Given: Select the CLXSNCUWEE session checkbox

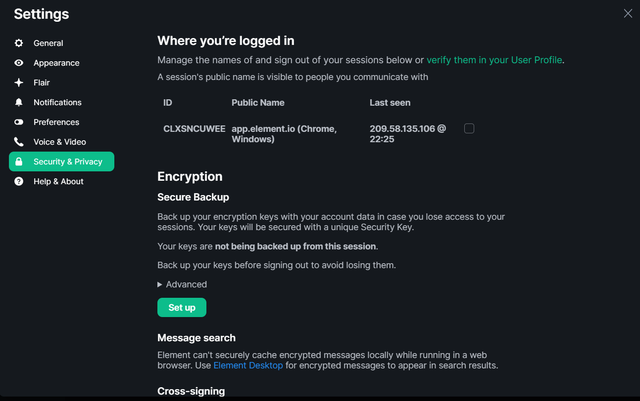Looking at the screenshot, I should coord(469,129).
